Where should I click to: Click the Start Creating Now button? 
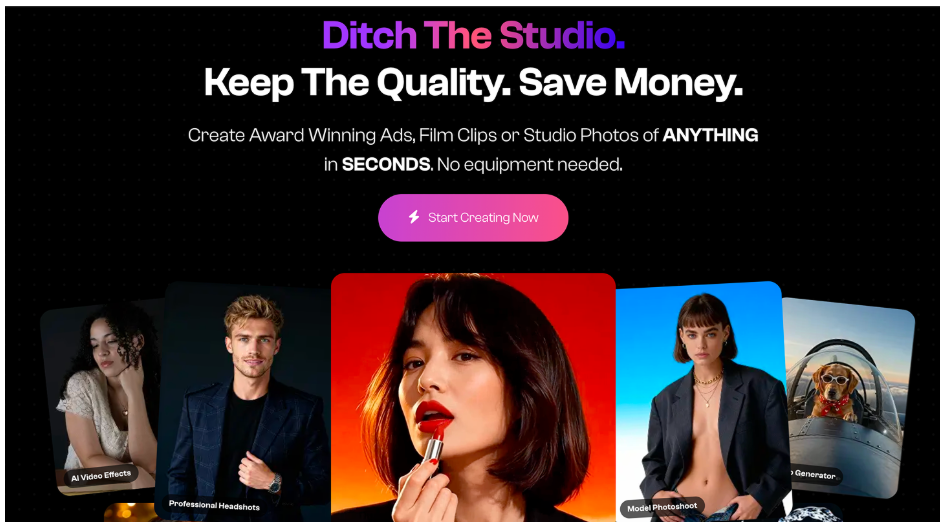473,218
